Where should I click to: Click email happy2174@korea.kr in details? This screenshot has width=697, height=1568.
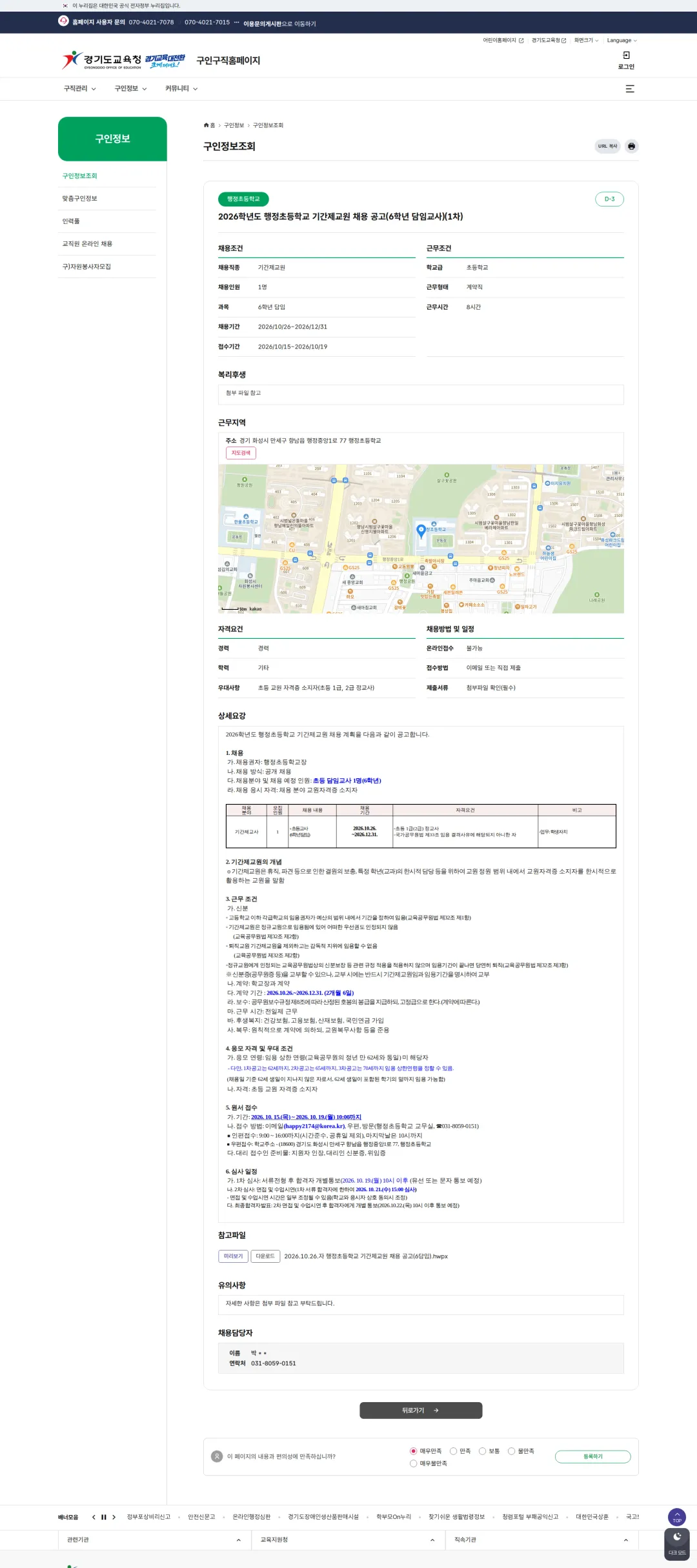[x=314, y=1126]
